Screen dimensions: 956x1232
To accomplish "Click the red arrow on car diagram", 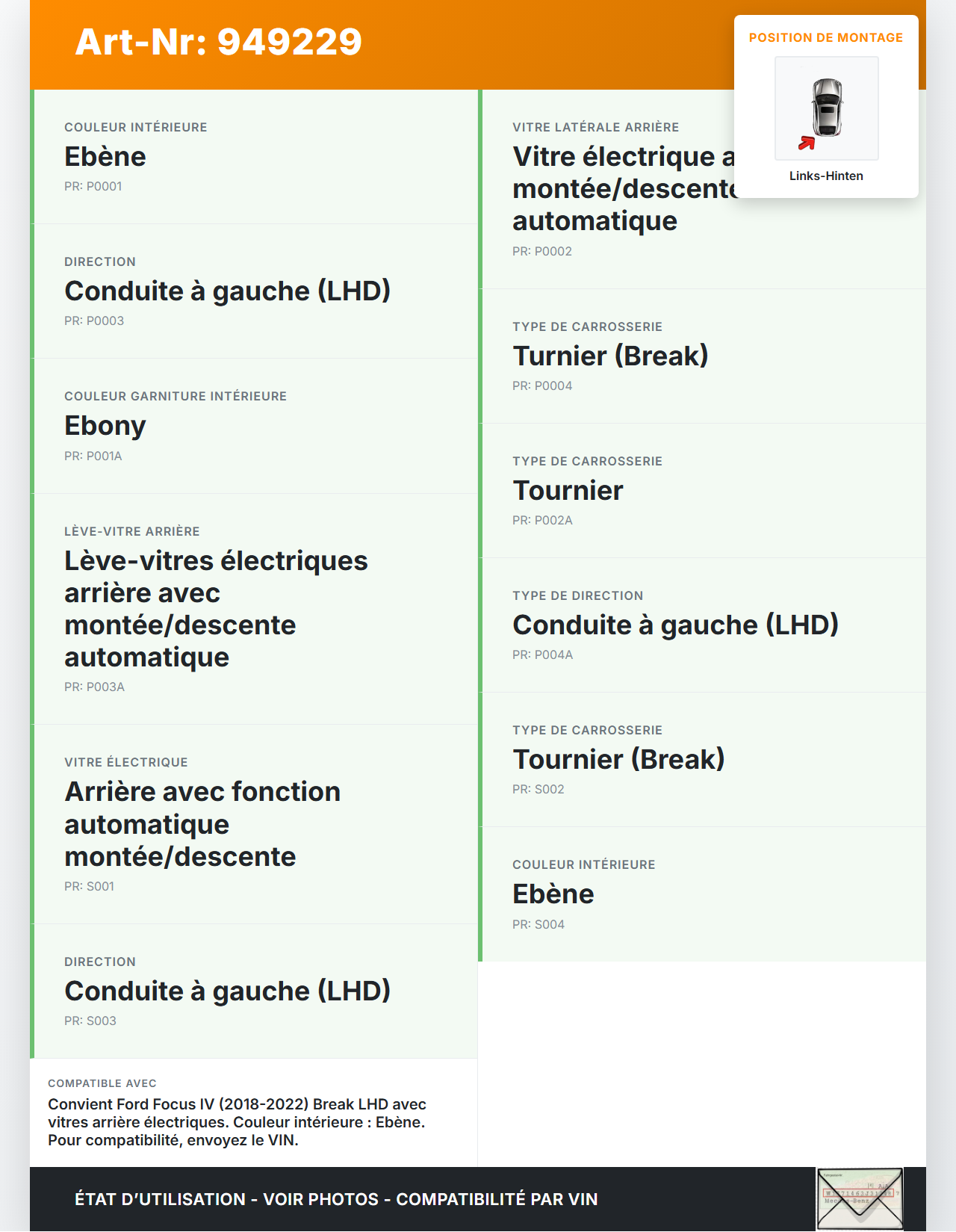I will click(x=807, y=143).
